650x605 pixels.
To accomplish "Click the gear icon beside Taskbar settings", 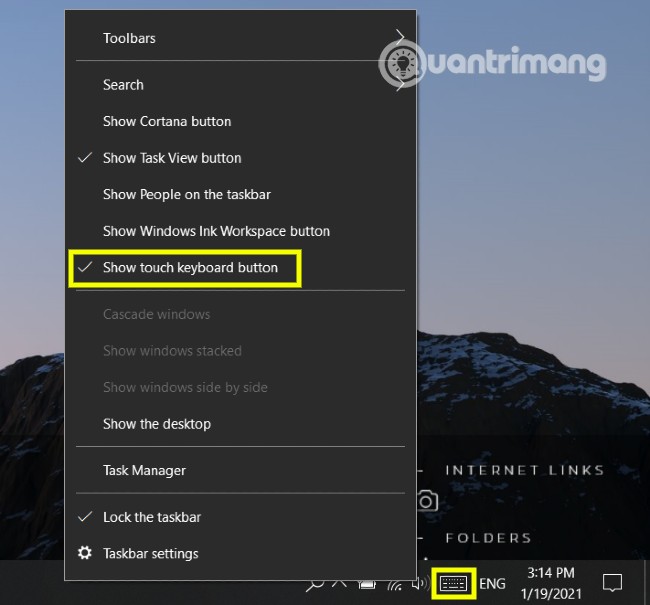I will click(85, 553).
